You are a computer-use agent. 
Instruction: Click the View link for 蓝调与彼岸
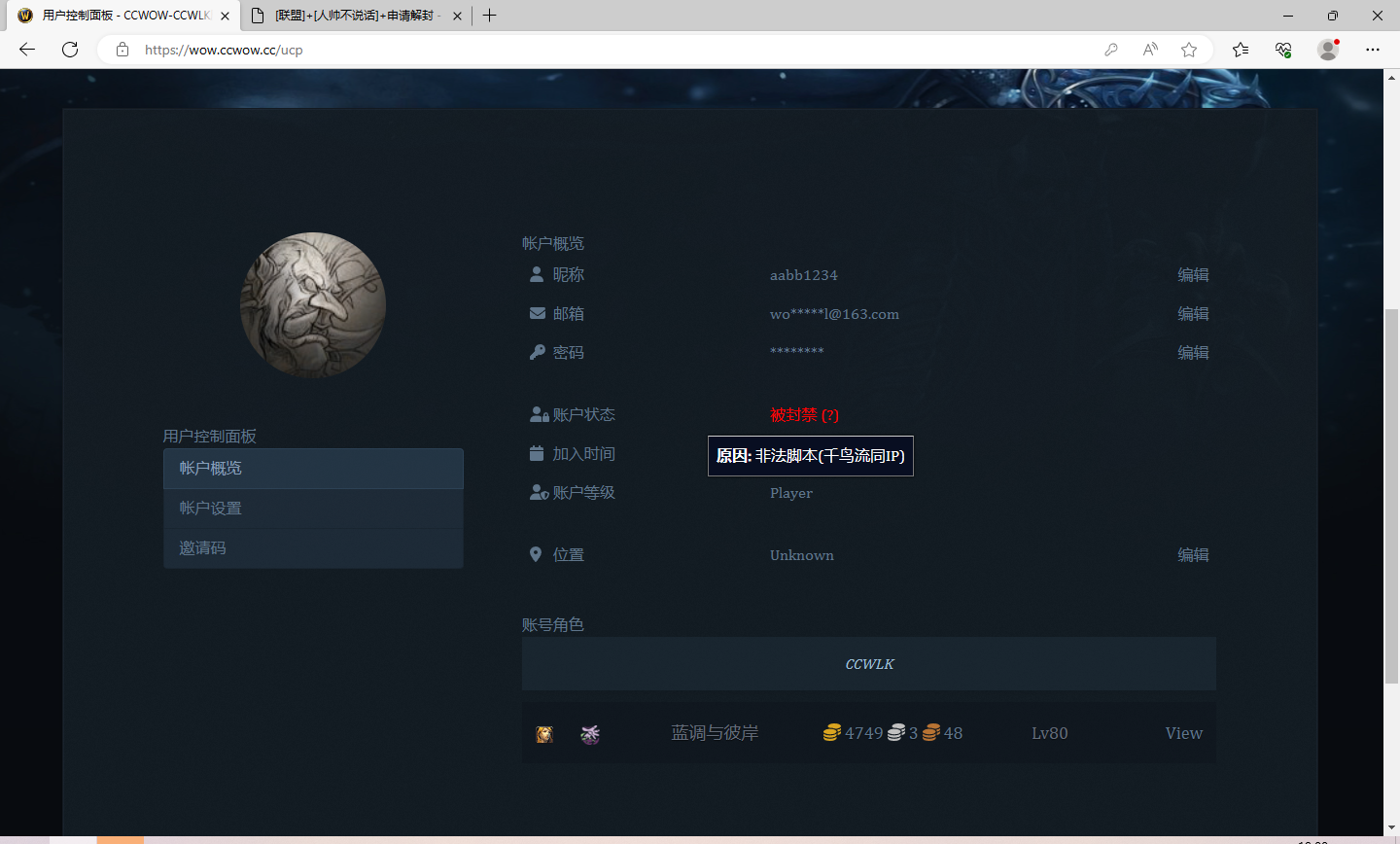click(1183, 733)
